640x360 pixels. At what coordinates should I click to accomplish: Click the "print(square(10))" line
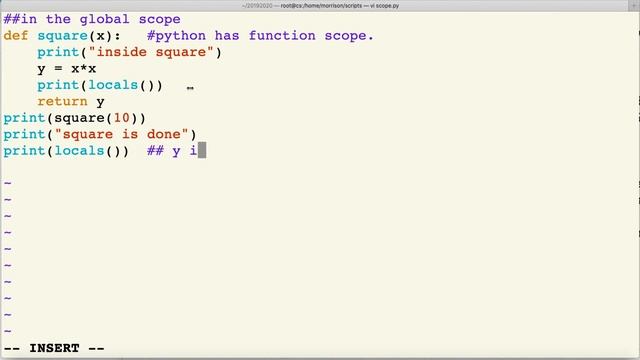click(x=74, y=118)
